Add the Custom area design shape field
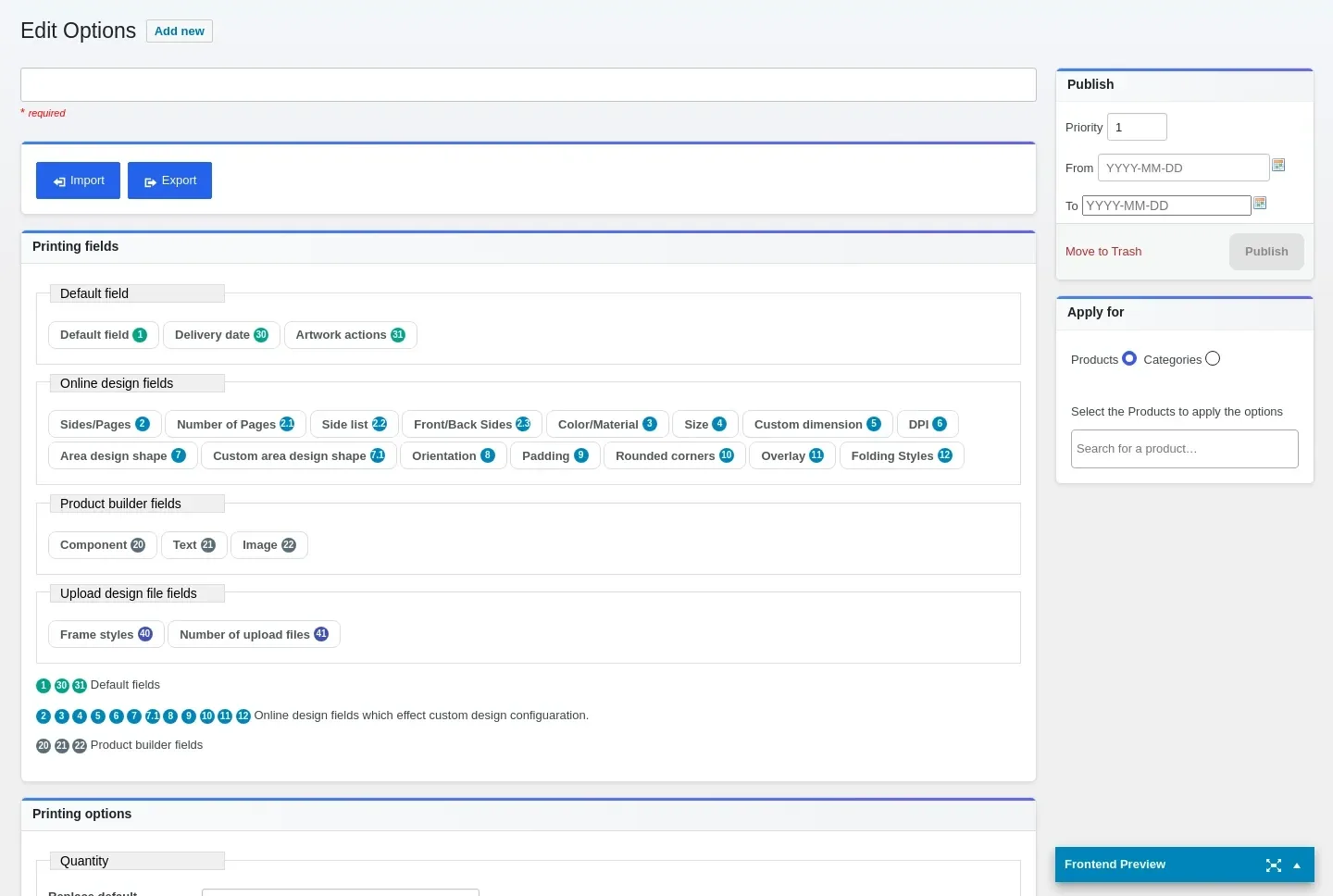The height and width of the screenshot is (896, 1333). tap(299, 456)
